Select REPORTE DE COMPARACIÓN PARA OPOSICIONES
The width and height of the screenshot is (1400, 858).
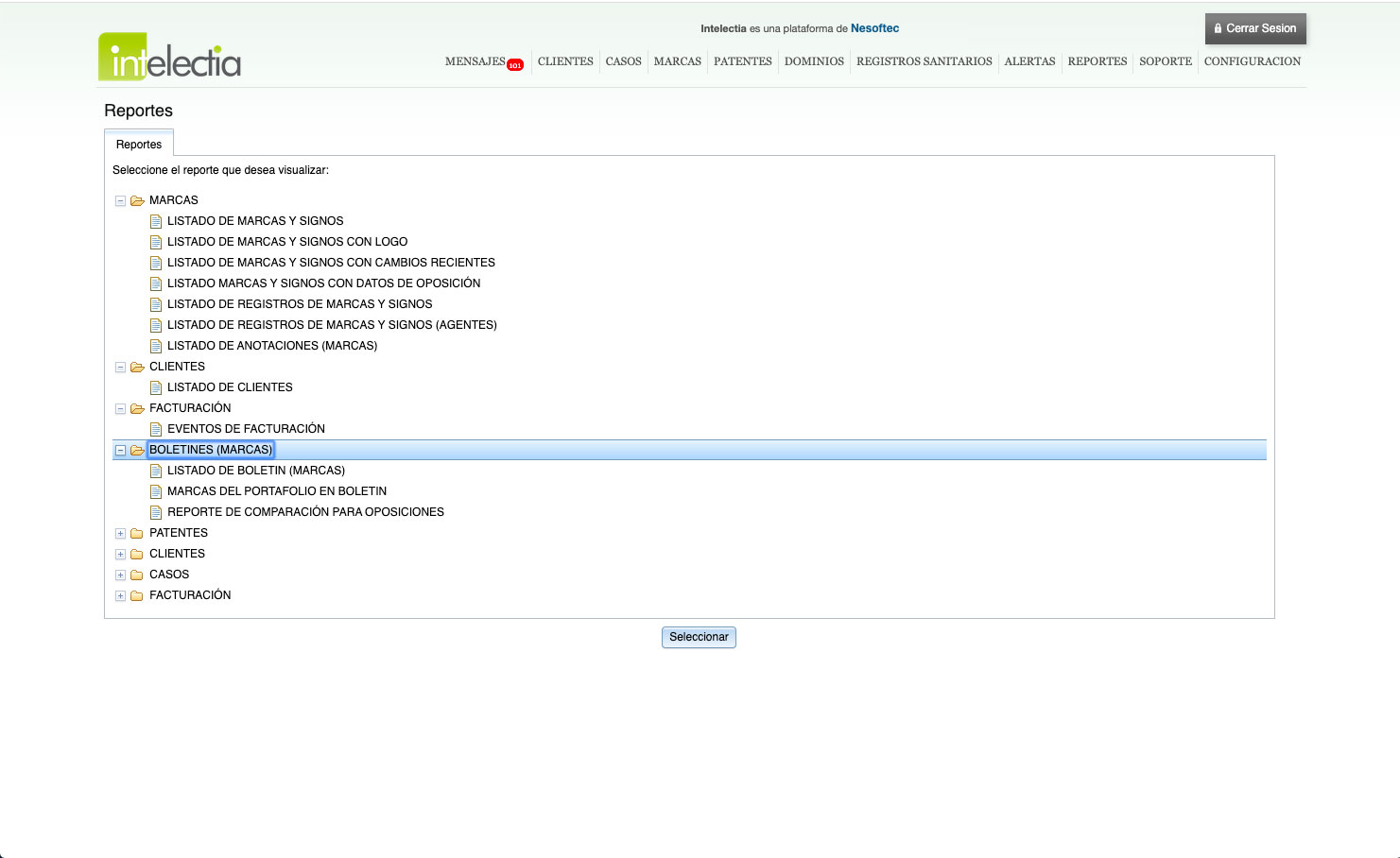click(x=305, y=512)
